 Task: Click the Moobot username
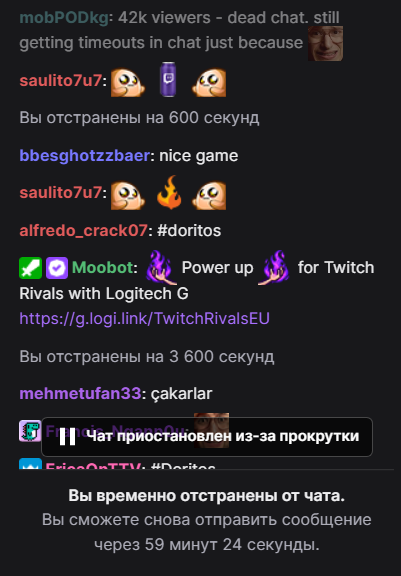(x=102, y=268)
